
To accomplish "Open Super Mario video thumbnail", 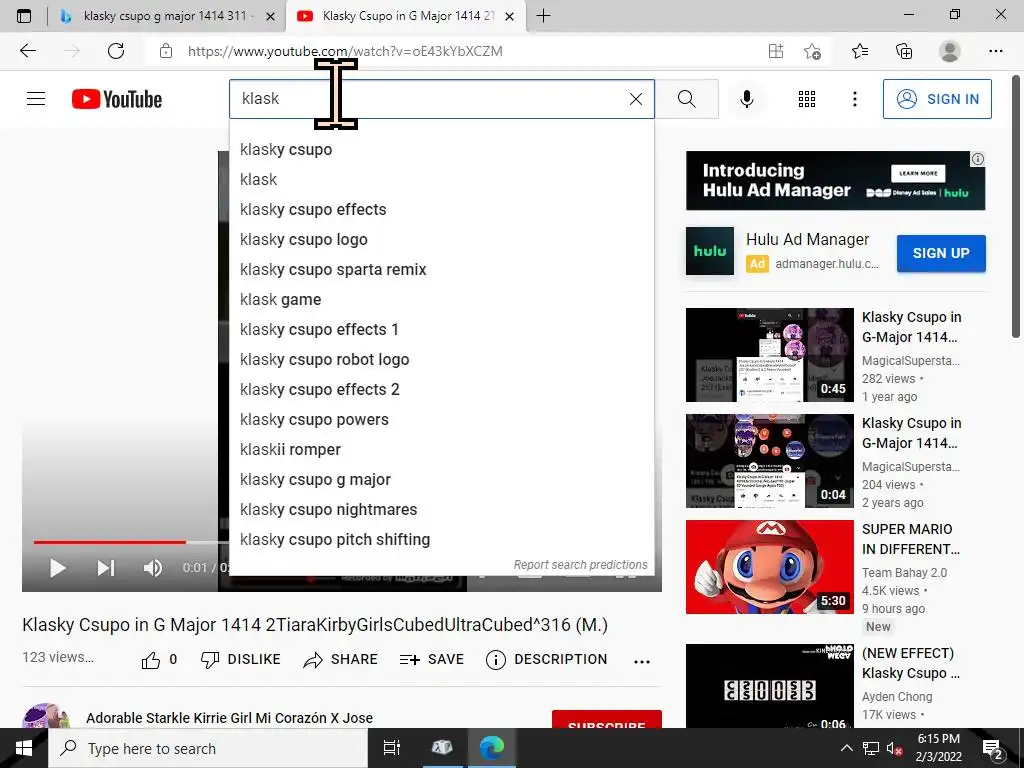I will click(x=770, y=567).
